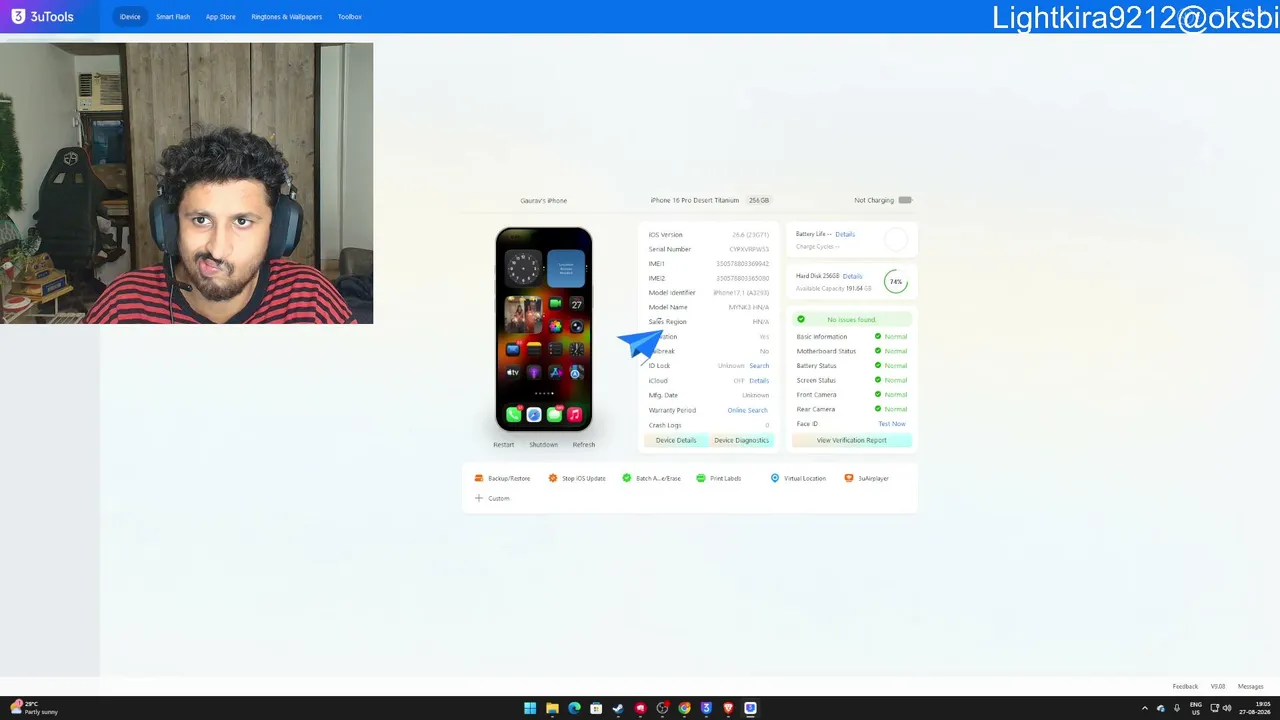1280x720 pixels.
Task: Click the 256GB storage badge
Action: (759, 200)
